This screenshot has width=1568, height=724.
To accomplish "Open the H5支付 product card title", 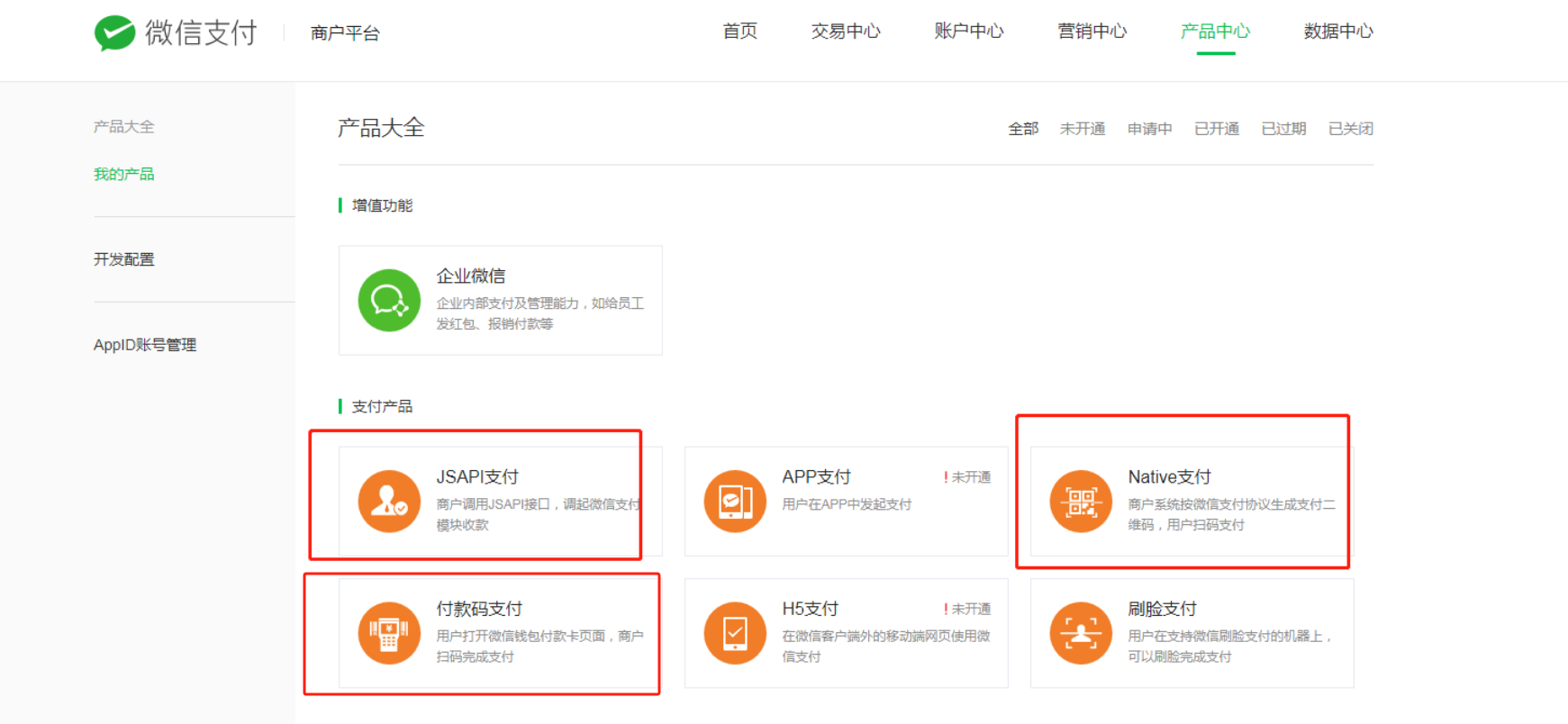I will pyautogui.click(x=810, y=609).
